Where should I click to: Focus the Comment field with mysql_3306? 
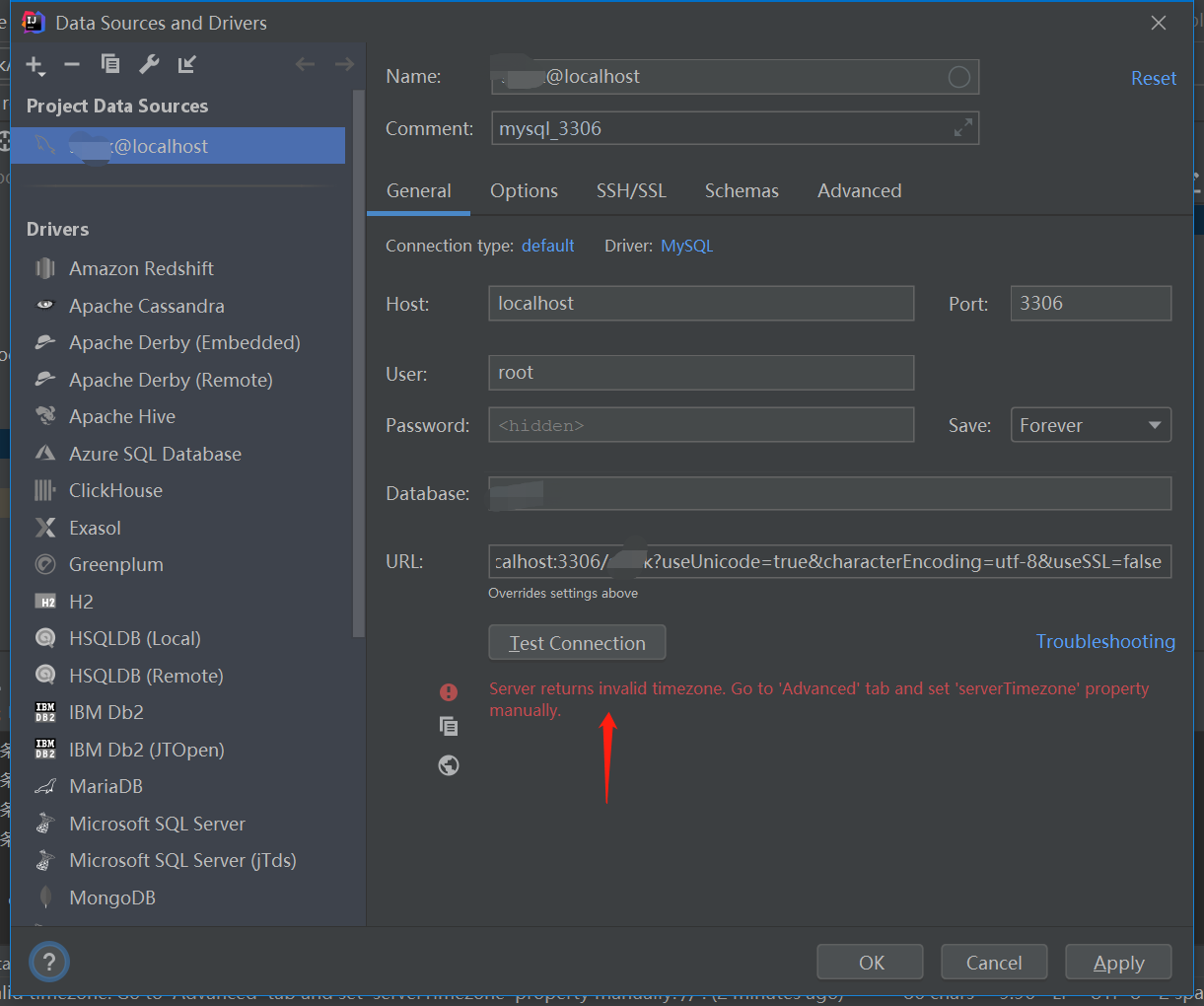(735, 128)
